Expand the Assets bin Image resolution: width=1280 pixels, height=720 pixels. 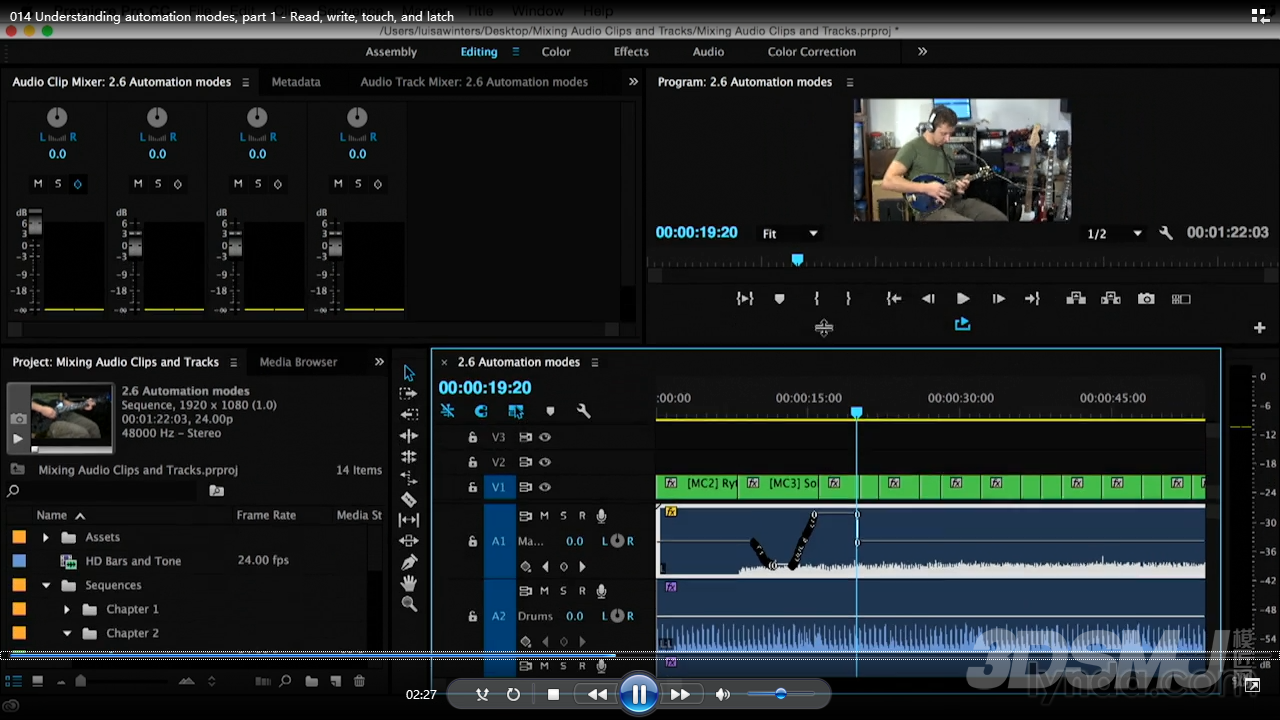45,537
